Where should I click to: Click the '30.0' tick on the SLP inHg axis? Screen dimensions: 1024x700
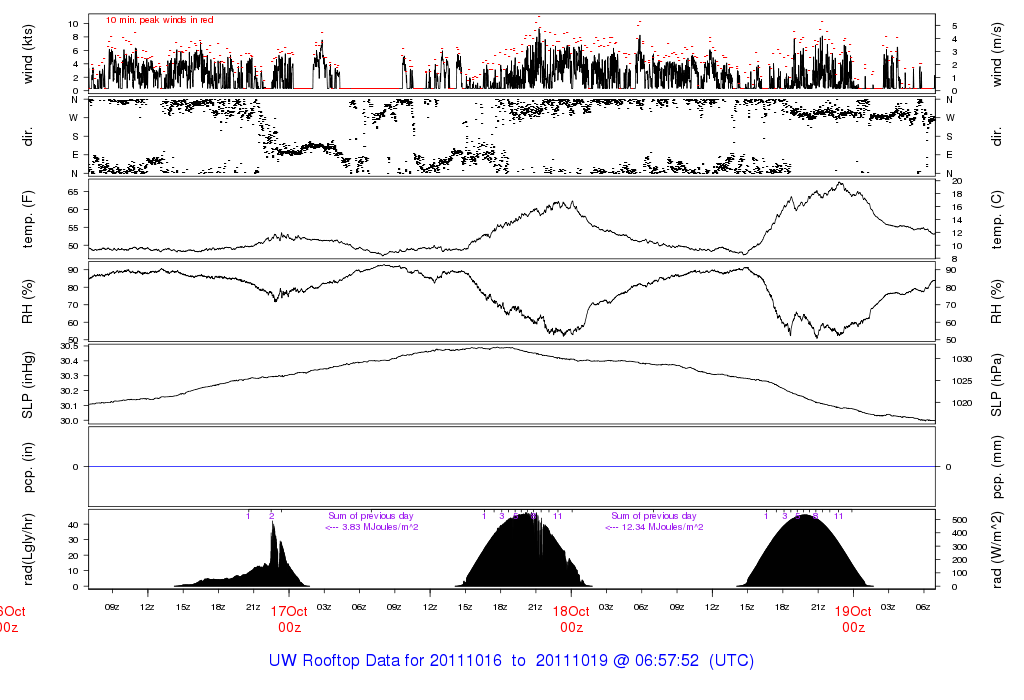(69, 421)
